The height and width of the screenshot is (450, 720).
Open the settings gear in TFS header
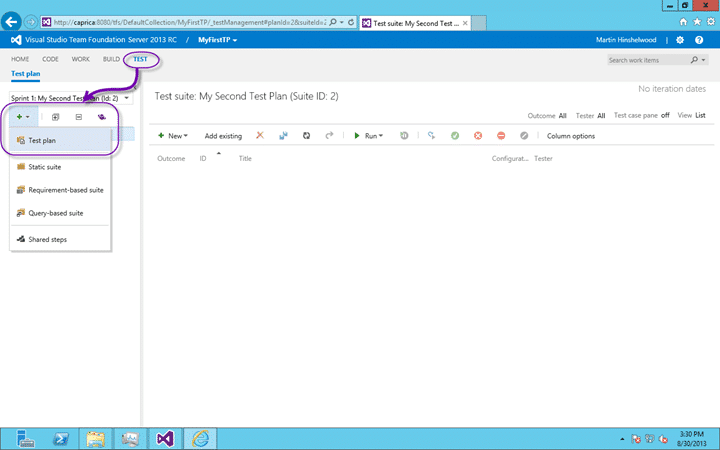pos(680,40)
